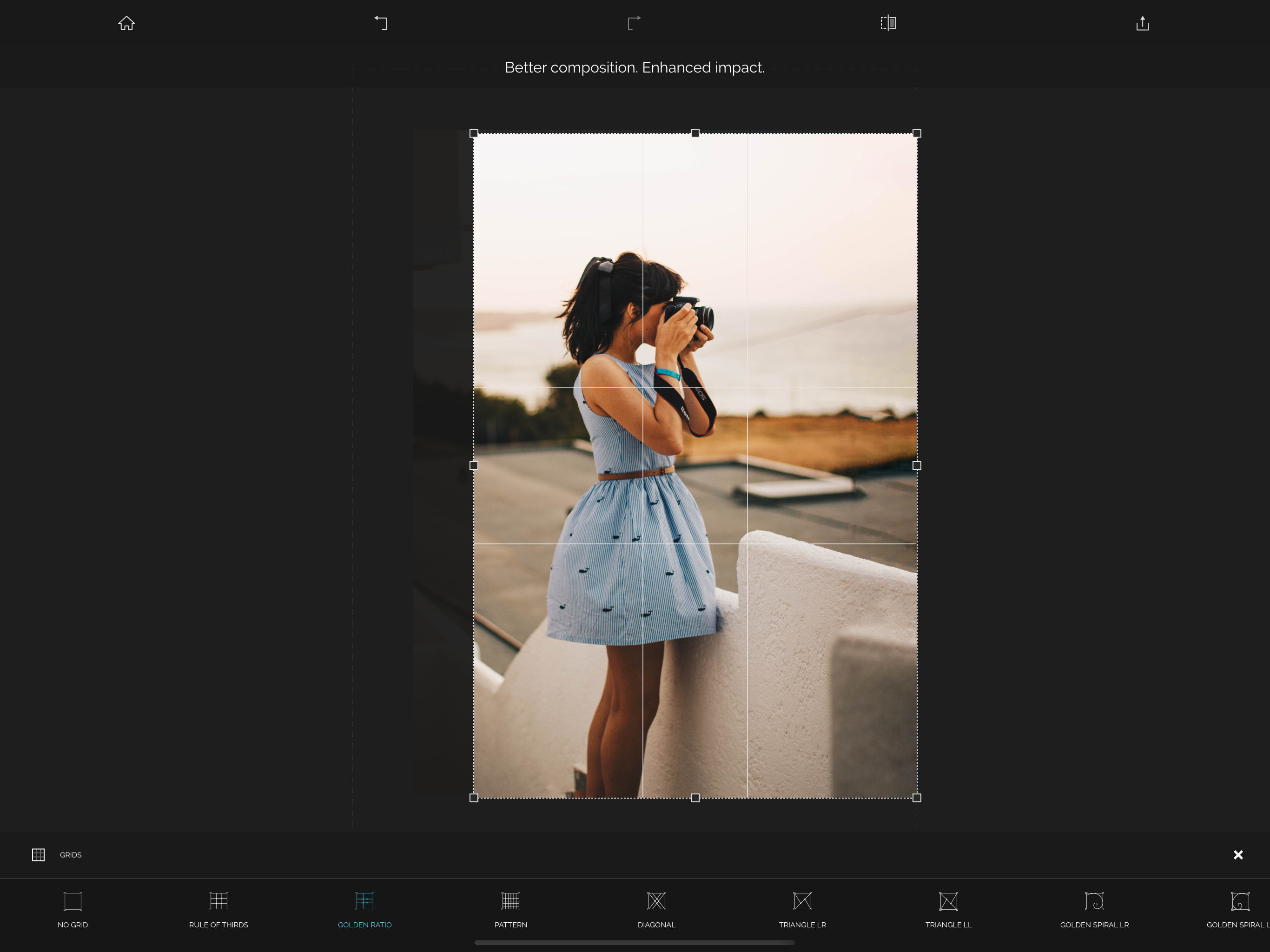The image size is (1270, 952).
Task: Undo the last crop change
Action: (x=381, y=23)
